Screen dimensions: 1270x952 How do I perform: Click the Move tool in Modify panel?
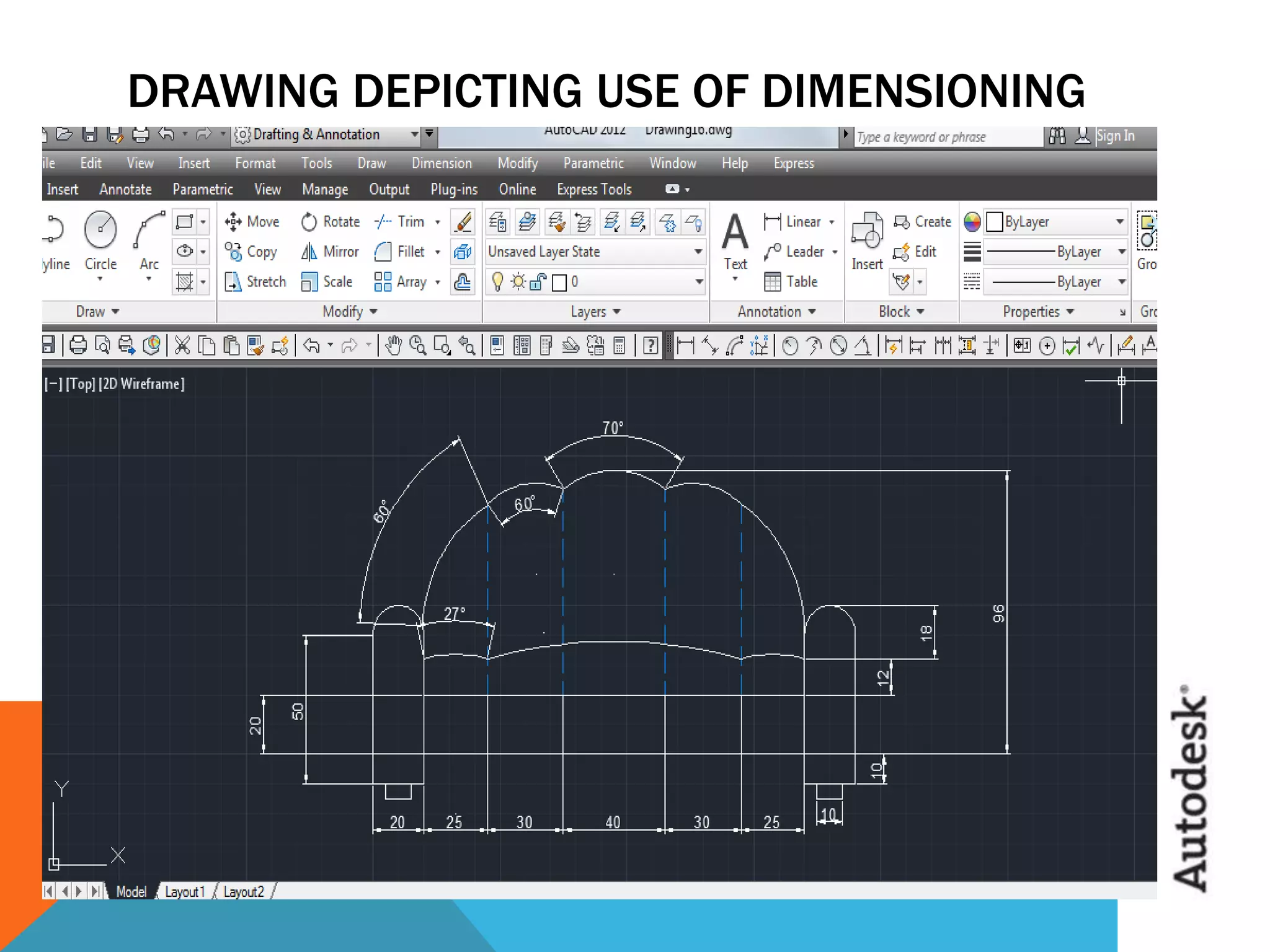coord(252,221)
